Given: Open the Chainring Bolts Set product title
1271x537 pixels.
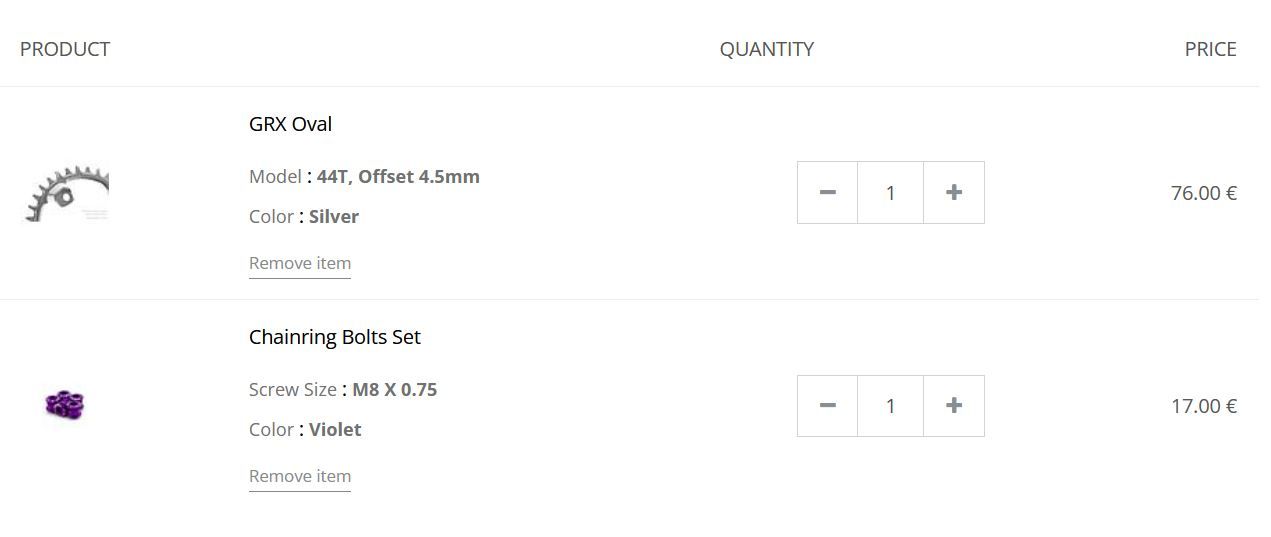Looking at the screenshot, I should click(335, 337).
